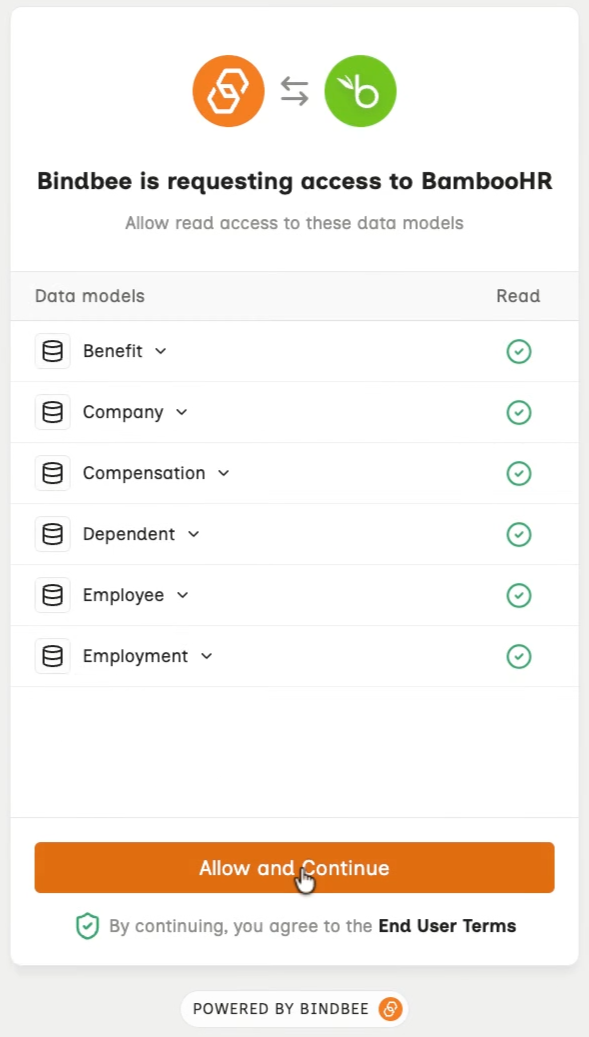Expand the Dependent data model chevron
The width and height of the screenshot is (589, 1037).
coord(194,534)
